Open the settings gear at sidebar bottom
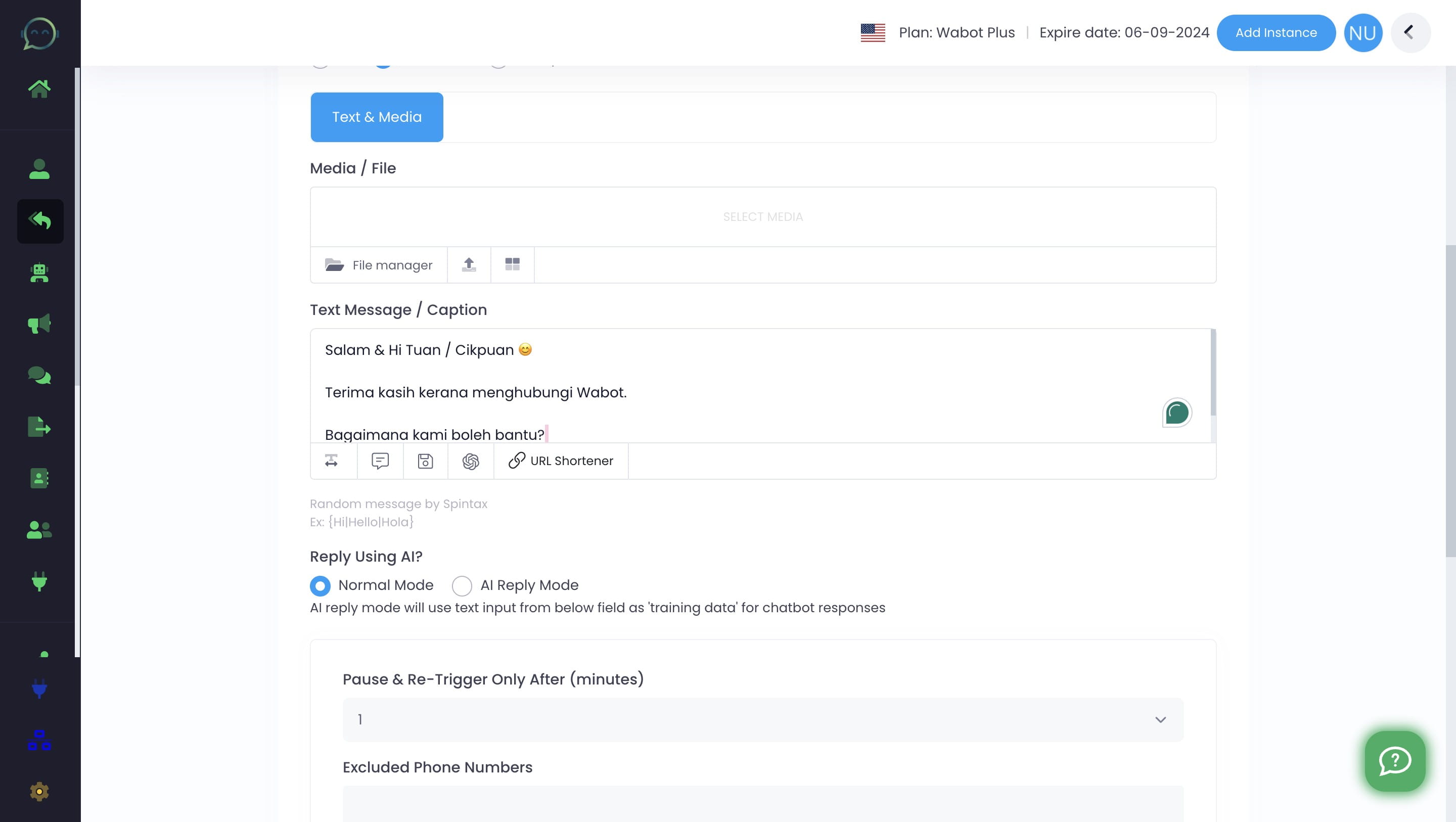1456x822 pixels. pyautogui.click(x=39, y=791)
